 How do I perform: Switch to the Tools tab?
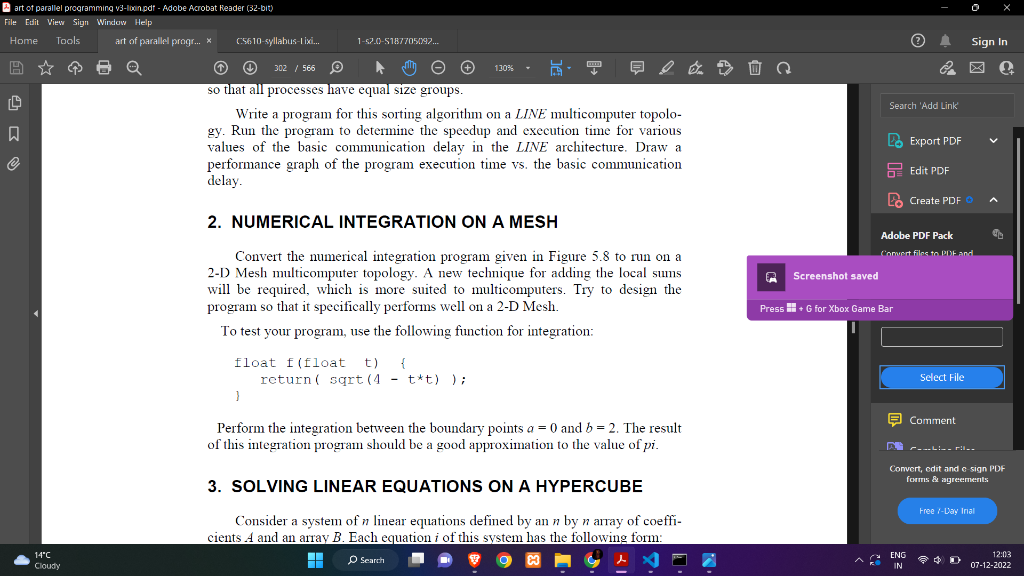click(67, 40)
